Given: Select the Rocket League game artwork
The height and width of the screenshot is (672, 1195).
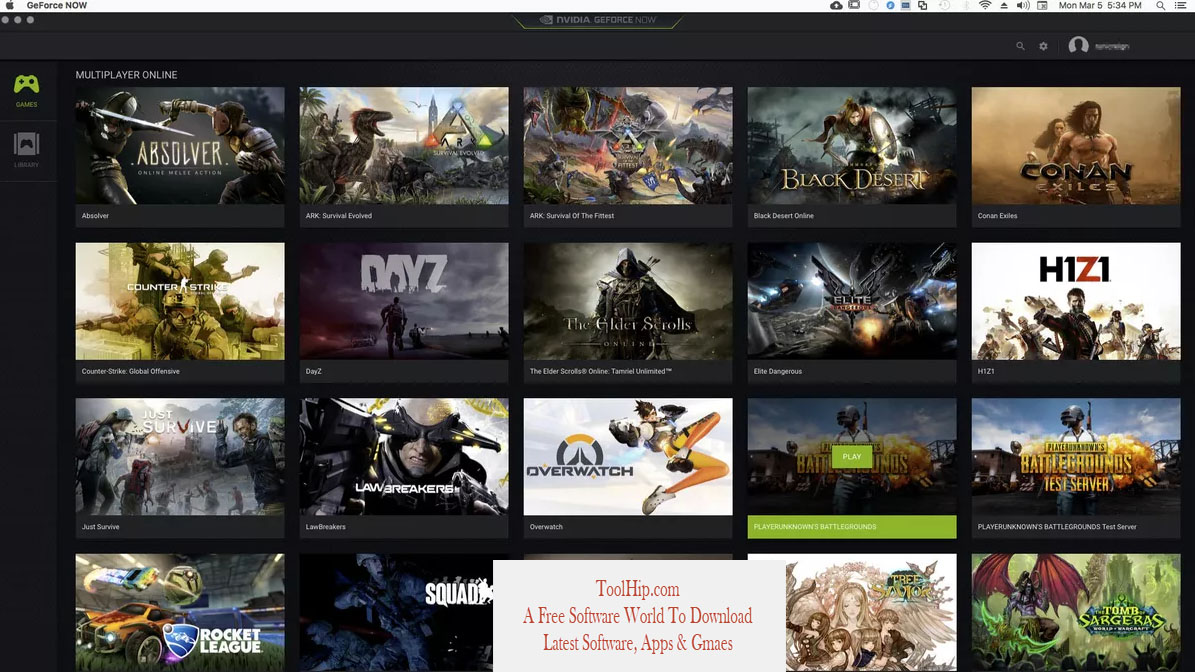Looking at the screenshot, I should (180, 612).
